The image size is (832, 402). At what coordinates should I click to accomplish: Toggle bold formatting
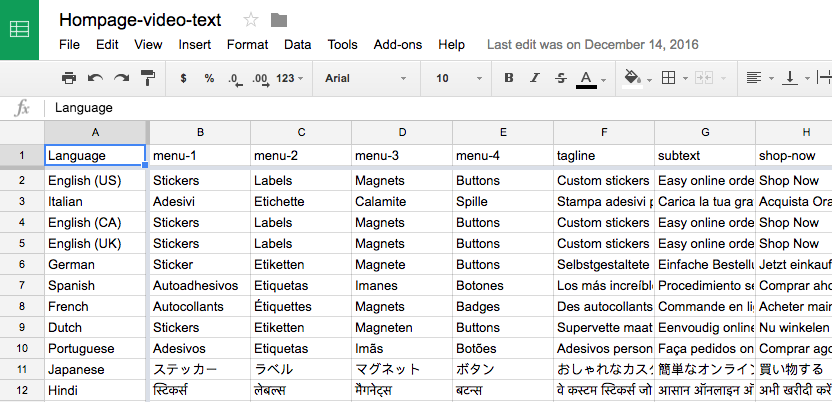click(x=508, y=78)
